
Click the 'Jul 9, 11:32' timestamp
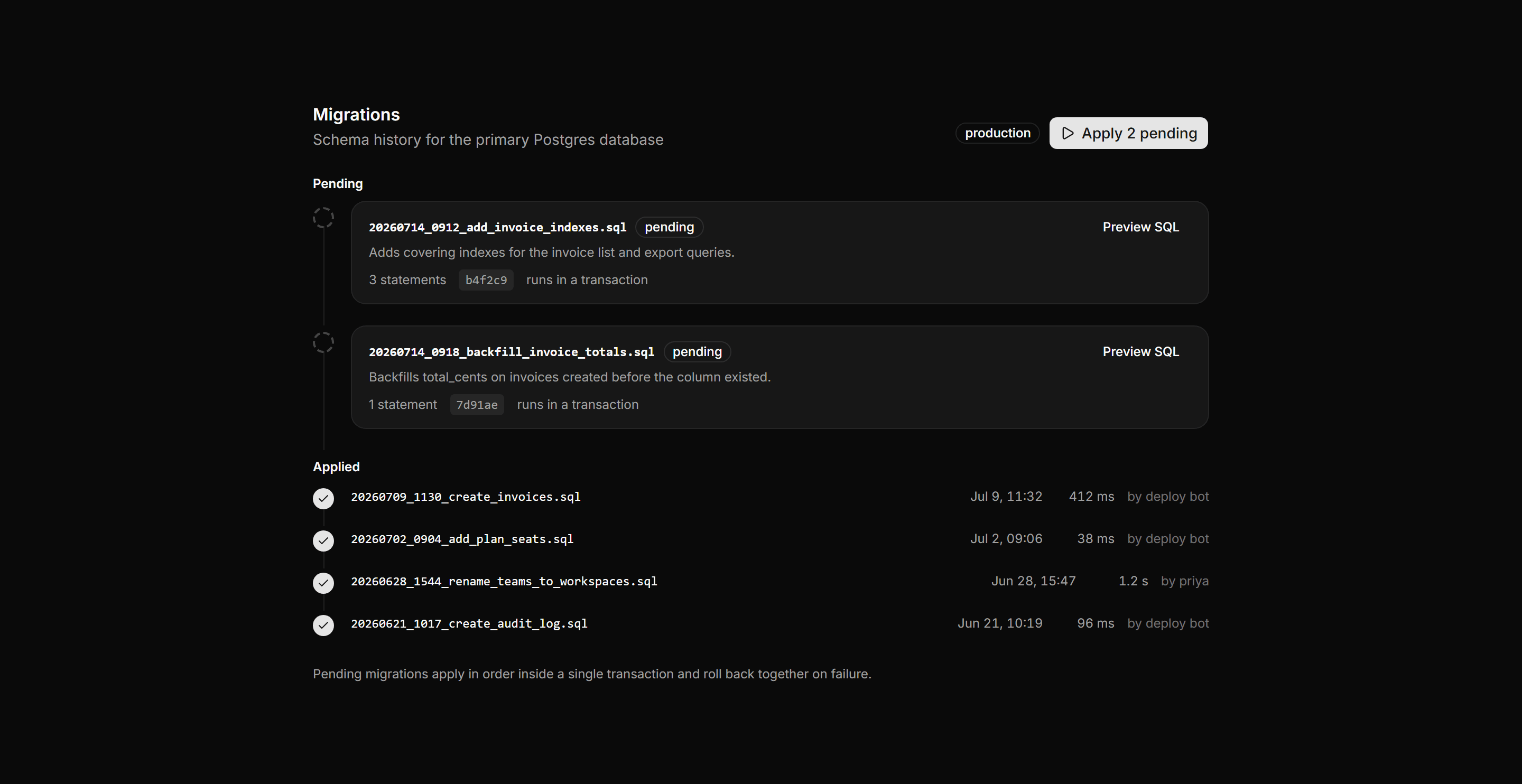[x=1006, y=496]
